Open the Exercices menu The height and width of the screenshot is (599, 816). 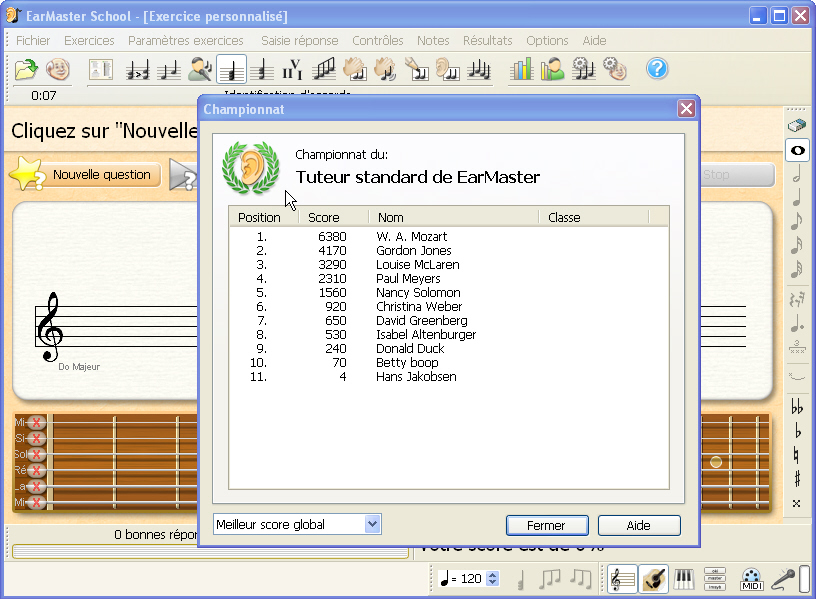pos(89,41)
